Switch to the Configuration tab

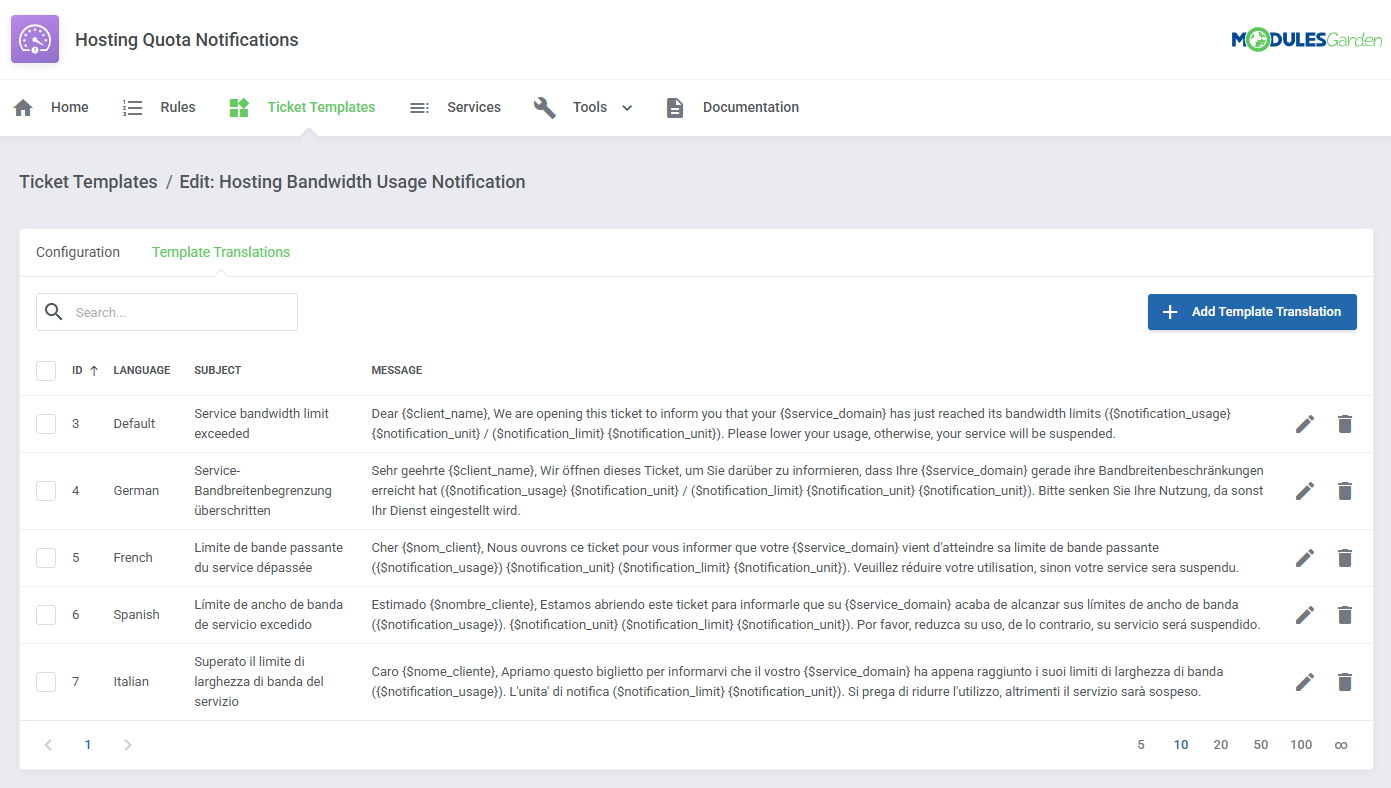coord(78,252)
